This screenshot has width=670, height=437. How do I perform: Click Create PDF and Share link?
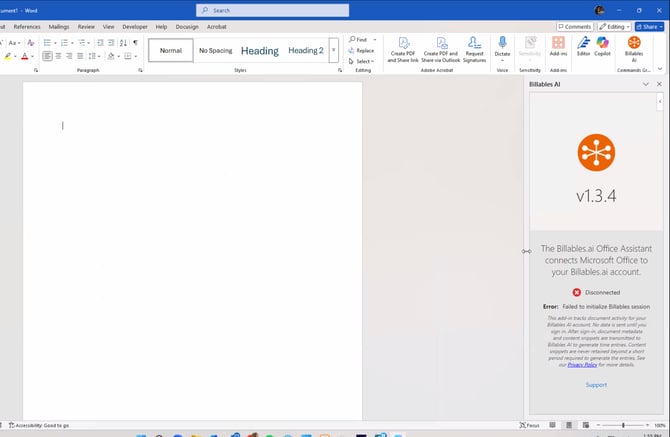403,49
